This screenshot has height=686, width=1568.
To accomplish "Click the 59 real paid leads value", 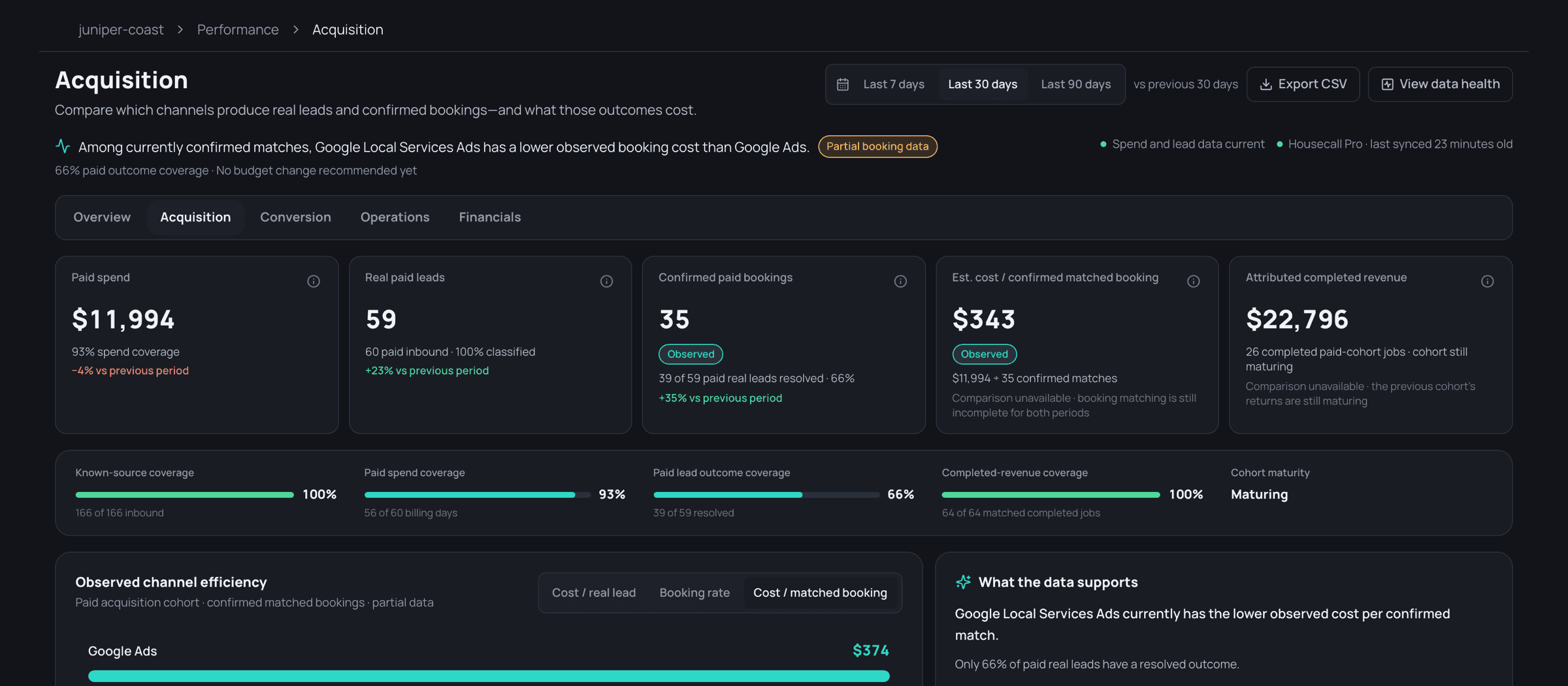I will coord(381,319).
